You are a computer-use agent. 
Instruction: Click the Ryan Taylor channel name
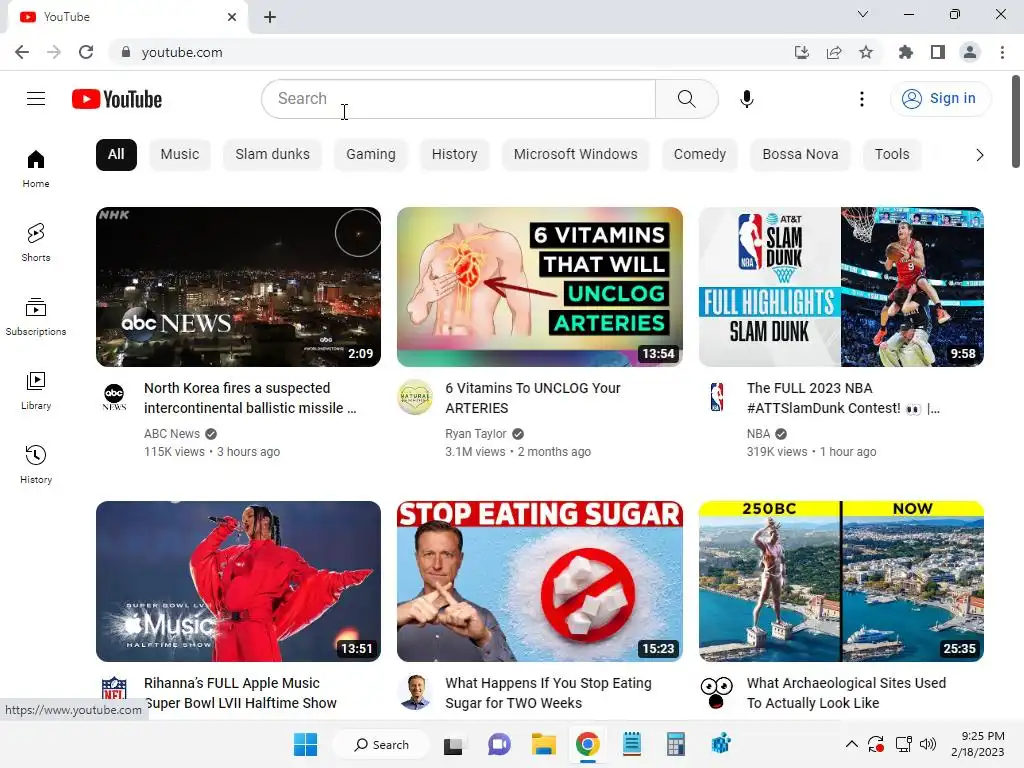pos(475,434)
